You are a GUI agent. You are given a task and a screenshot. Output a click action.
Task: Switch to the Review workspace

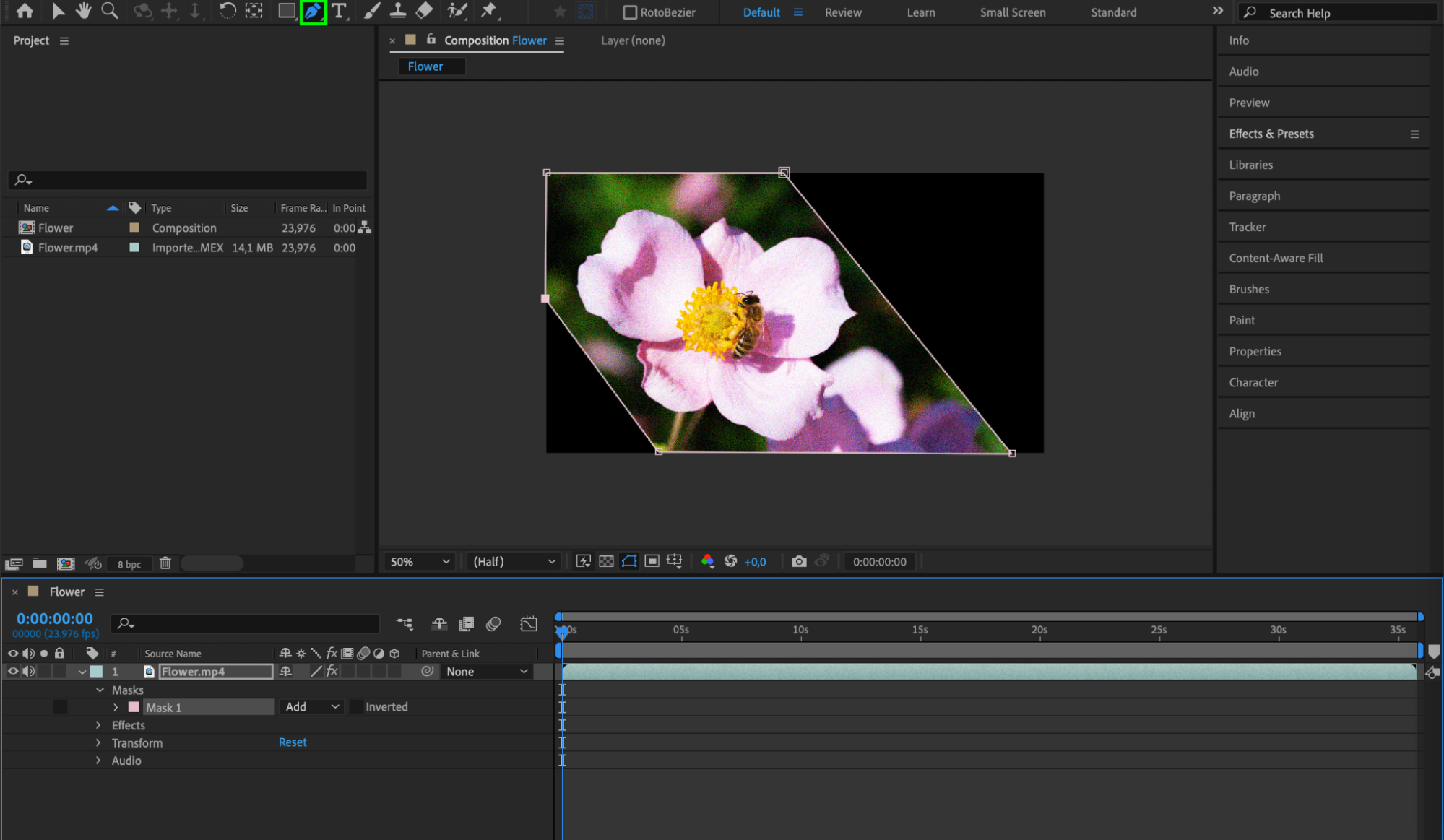[843, 12]
